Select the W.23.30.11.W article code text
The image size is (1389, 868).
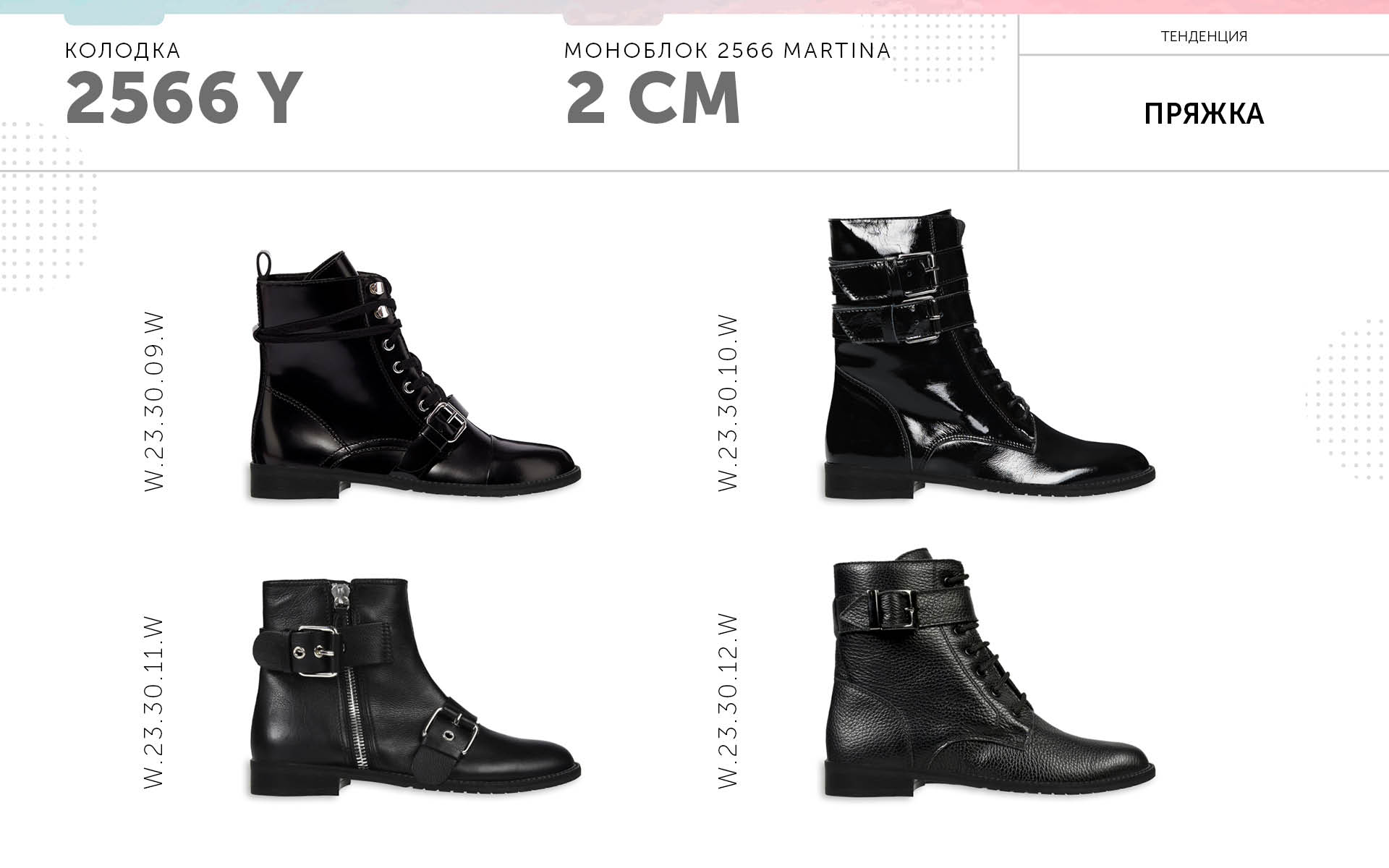[155, 702]
